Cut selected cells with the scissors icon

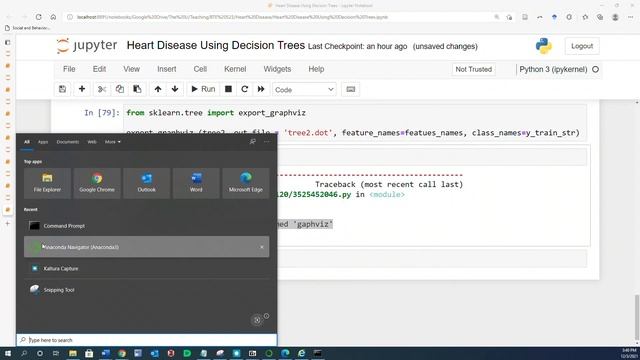pyautogui.click(x=102, y=89)
